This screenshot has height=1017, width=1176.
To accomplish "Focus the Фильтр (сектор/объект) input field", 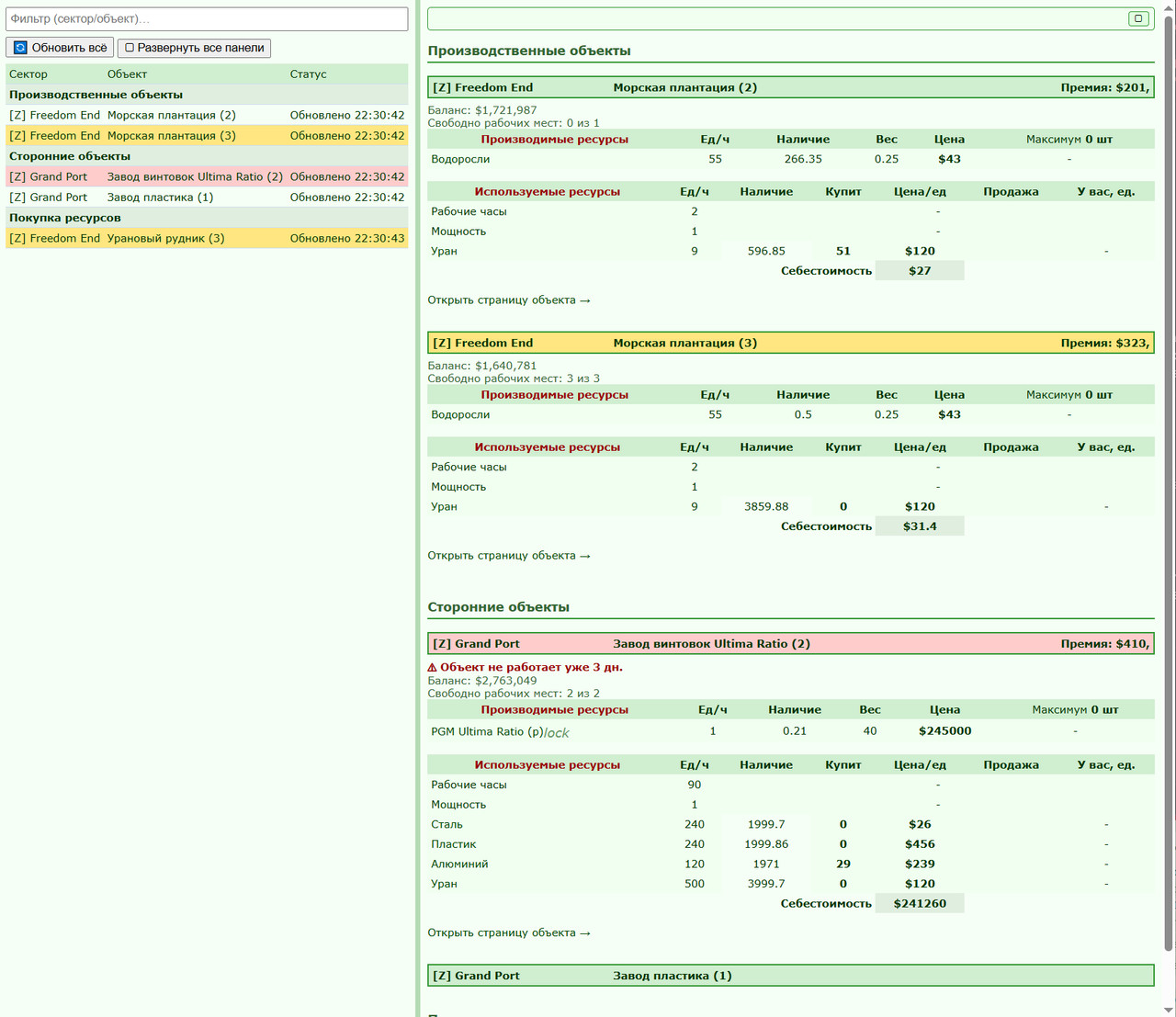I will click(207, 19).
